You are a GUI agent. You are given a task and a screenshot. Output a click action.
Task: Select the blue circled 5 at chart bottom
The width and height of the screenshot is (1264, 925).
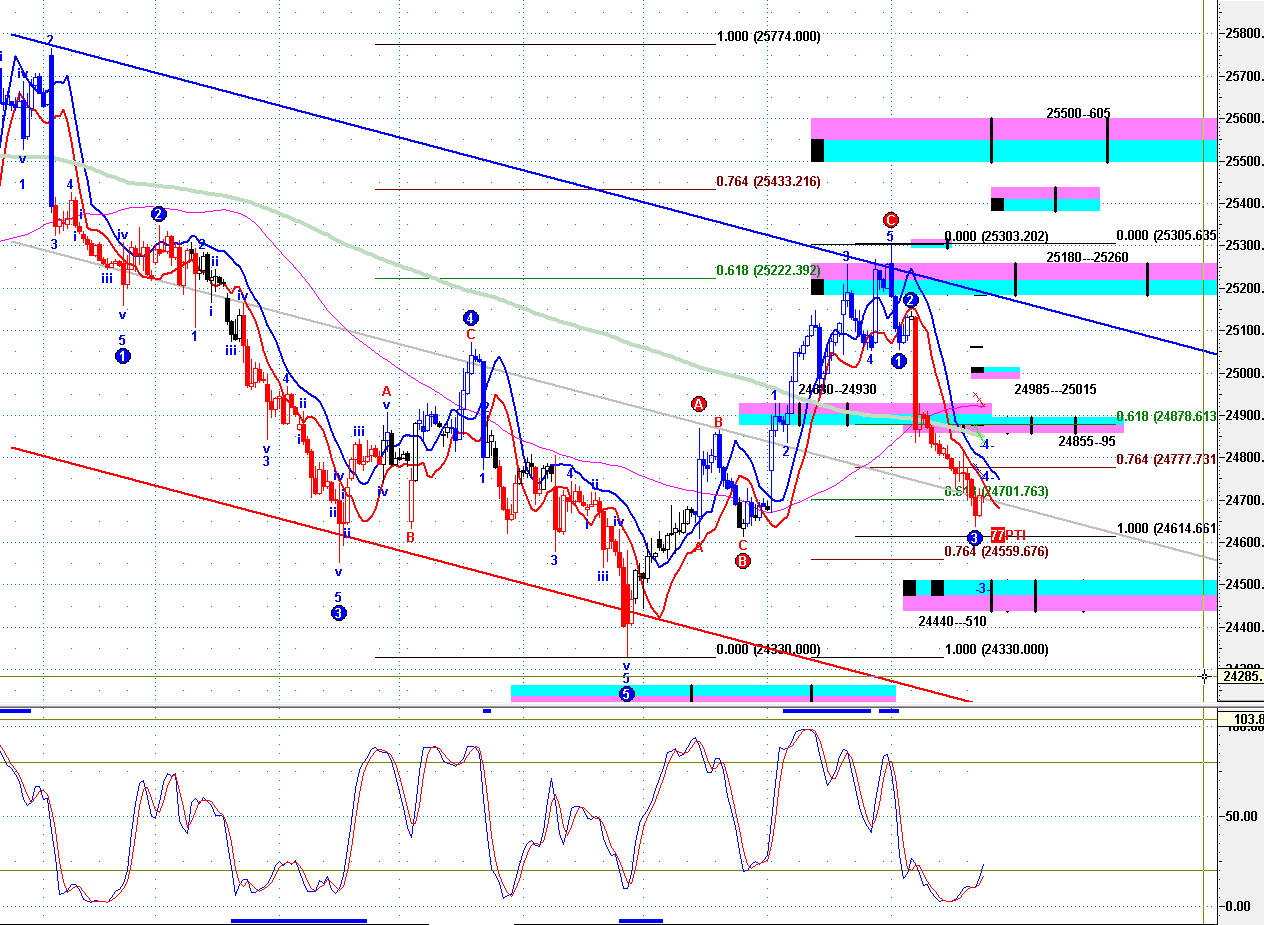pyautogui.click(x=626, y=693)
